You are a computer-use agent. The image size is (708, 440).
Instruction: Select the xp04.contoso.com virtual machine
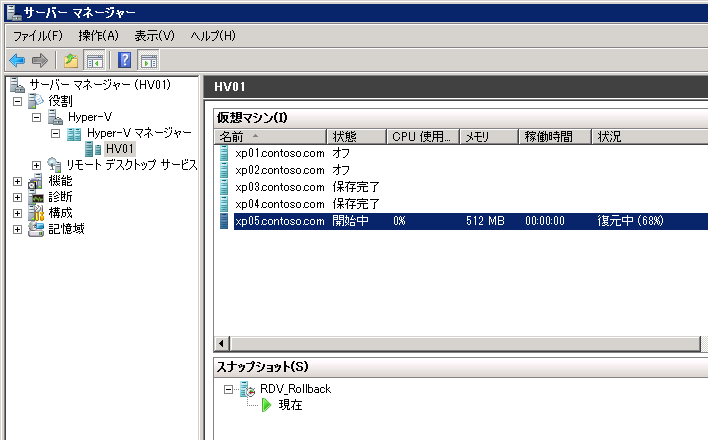(x=279, y=204)
